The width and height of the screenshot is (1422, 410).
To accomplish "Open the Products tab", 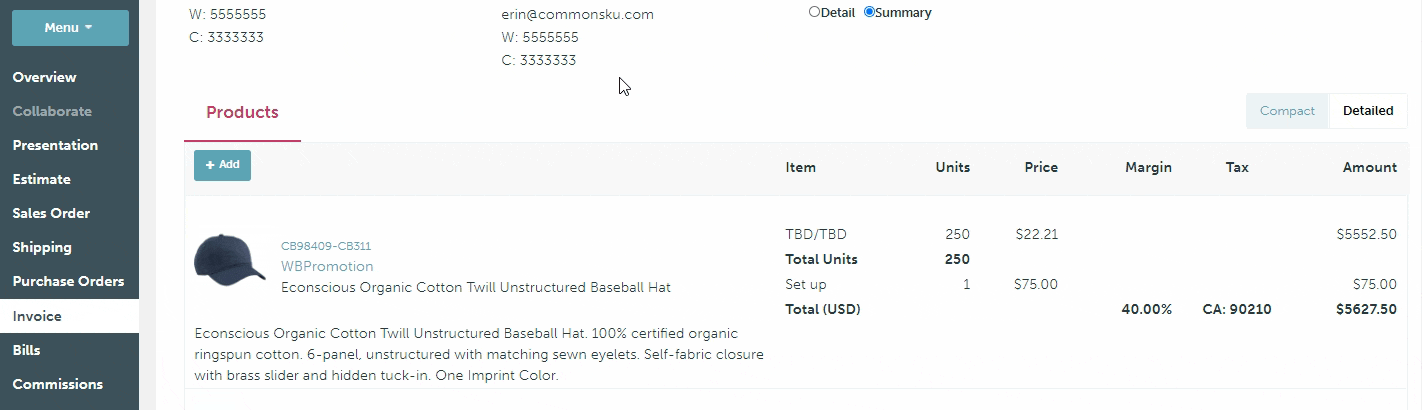I will [x=242, y=112].
